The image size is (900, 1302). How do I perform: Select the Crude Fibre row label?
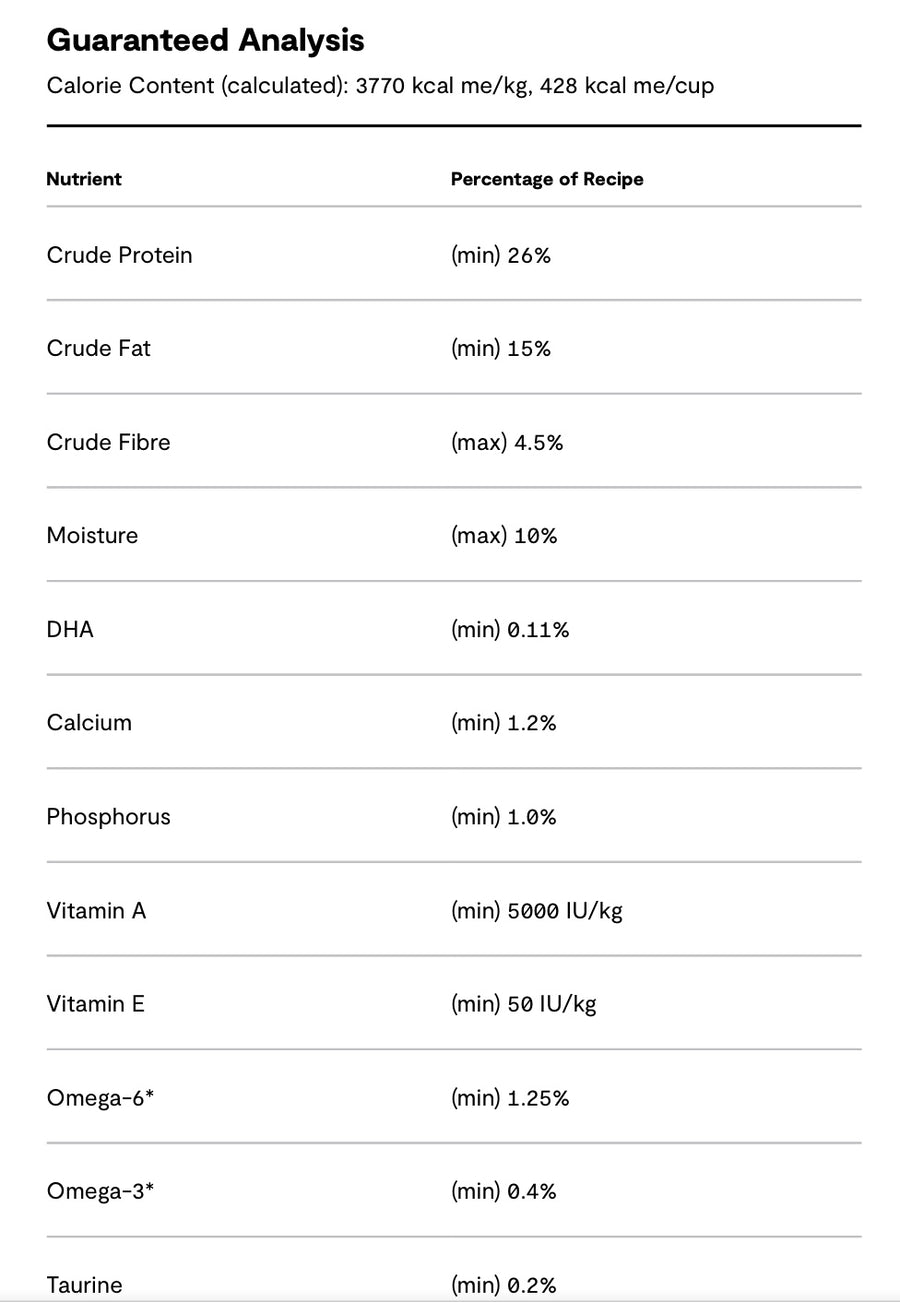pos(108,442)
